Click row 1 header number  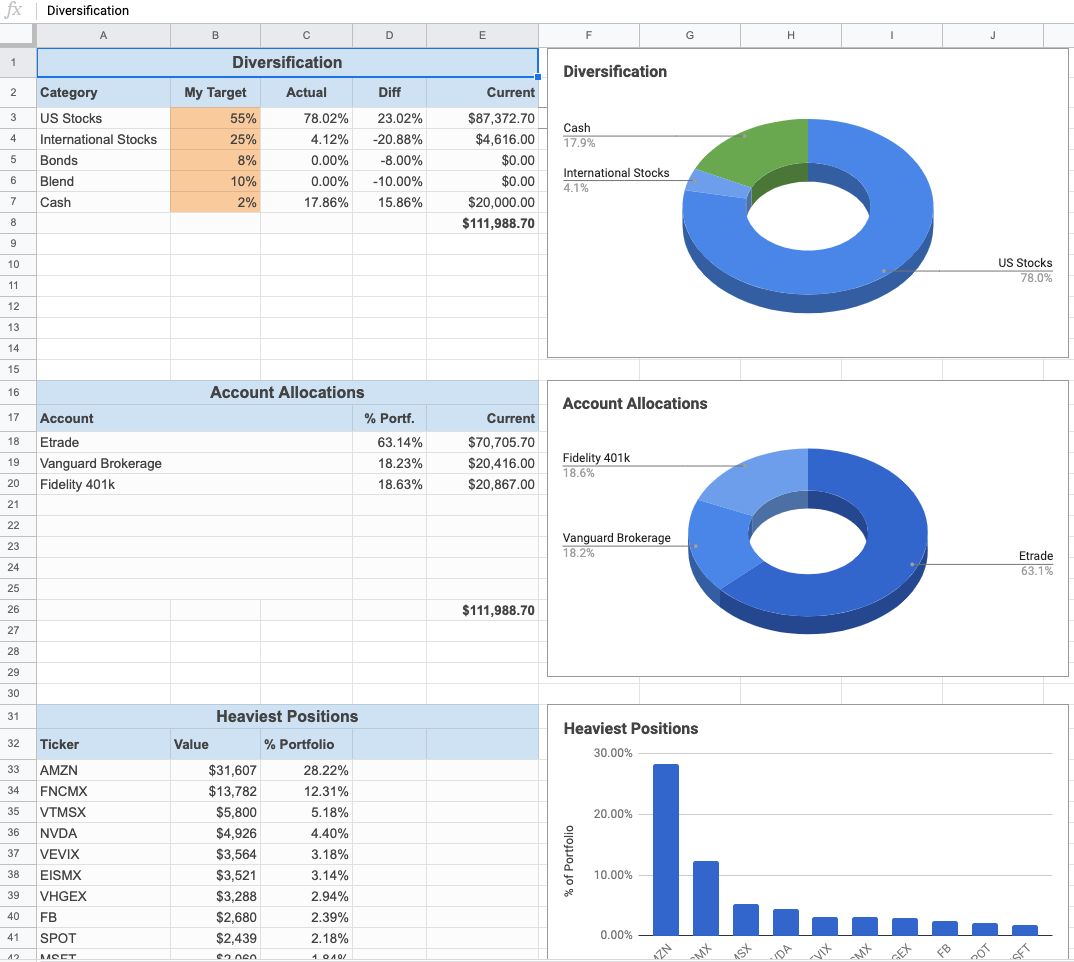14,62
